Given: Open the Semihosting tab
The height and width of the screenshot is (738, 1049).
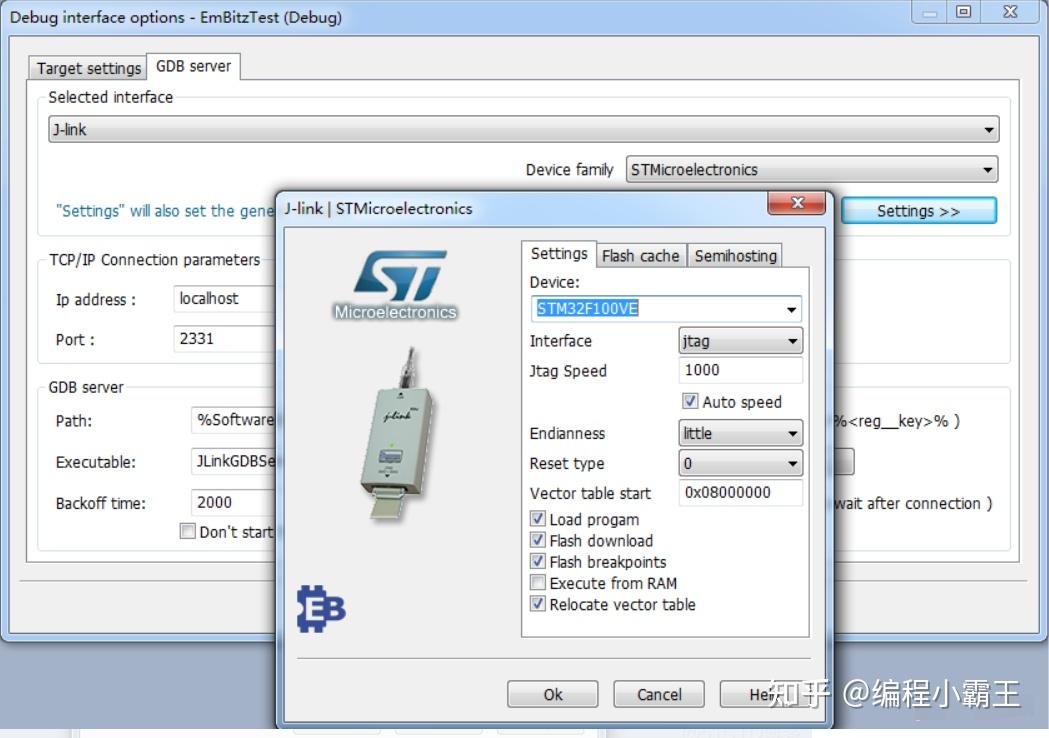Looking at the screenshot, I should pos(735,255).
